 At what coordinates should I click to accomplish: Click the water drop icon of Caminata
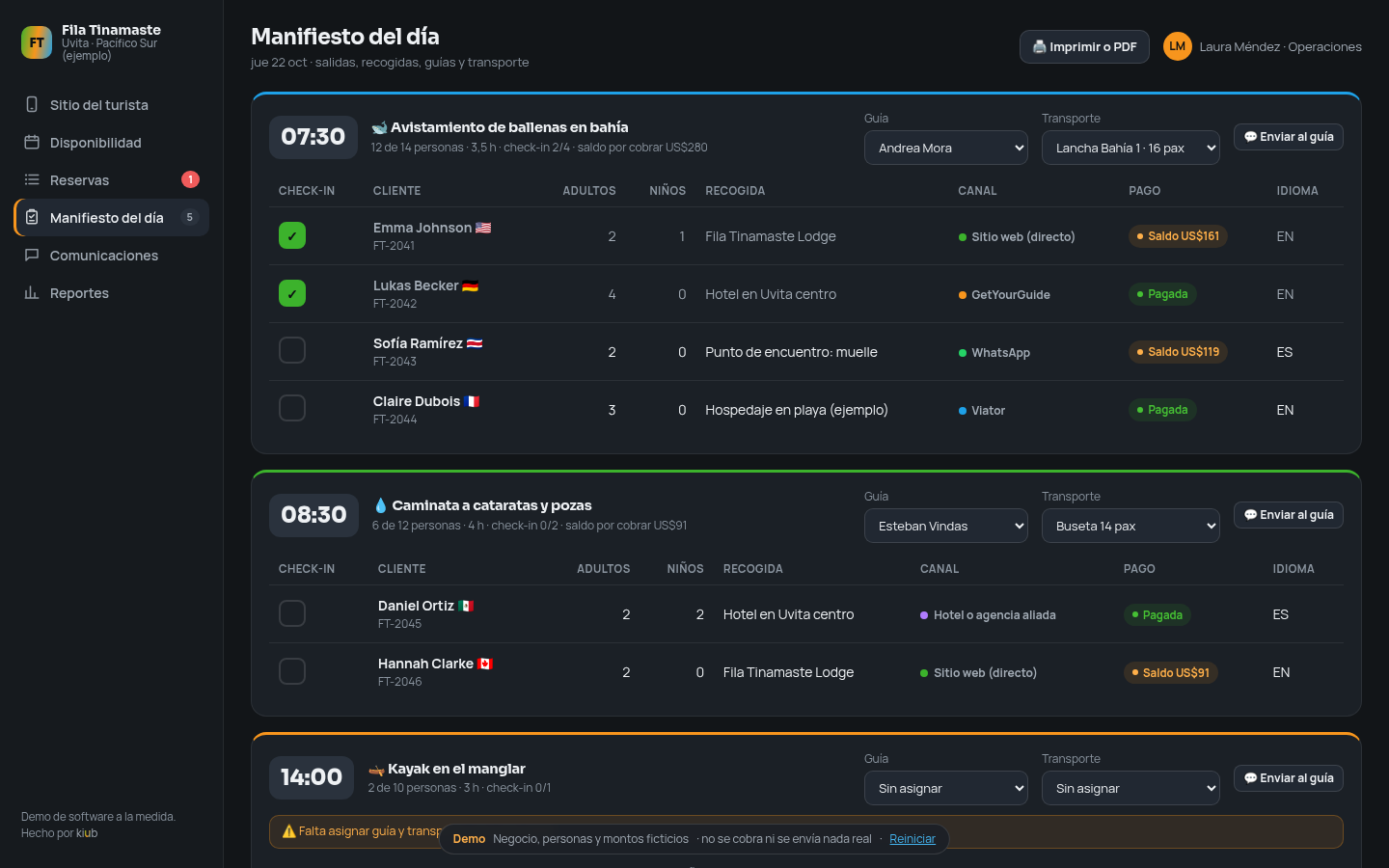[380, 505]
